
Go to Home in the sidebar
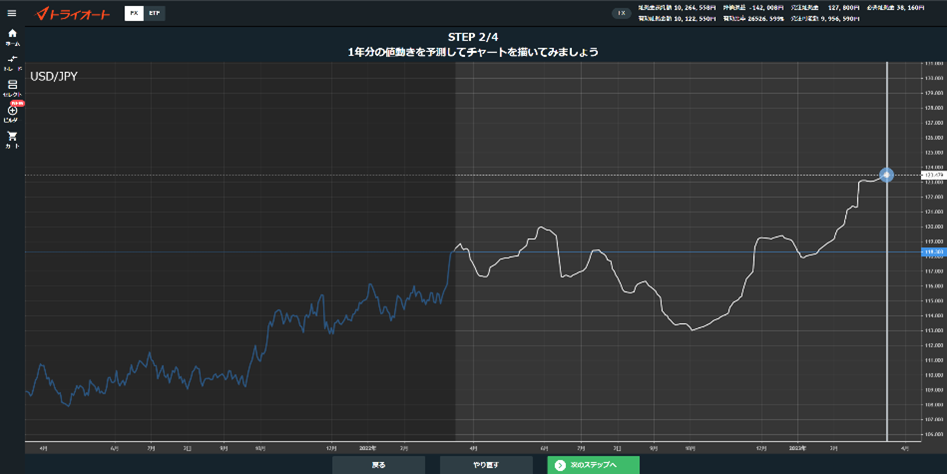coord(12,37)
